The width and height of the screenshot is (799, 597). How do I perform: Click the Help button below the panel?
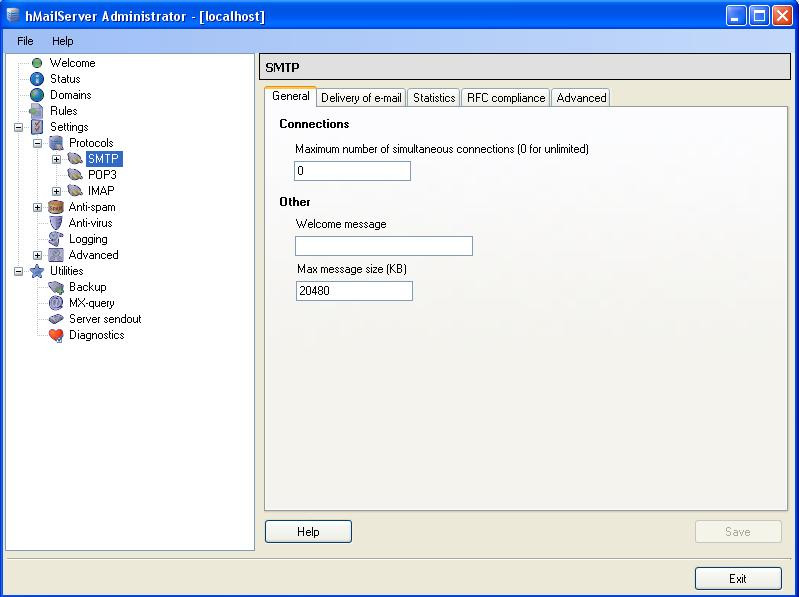click(308, 532)
